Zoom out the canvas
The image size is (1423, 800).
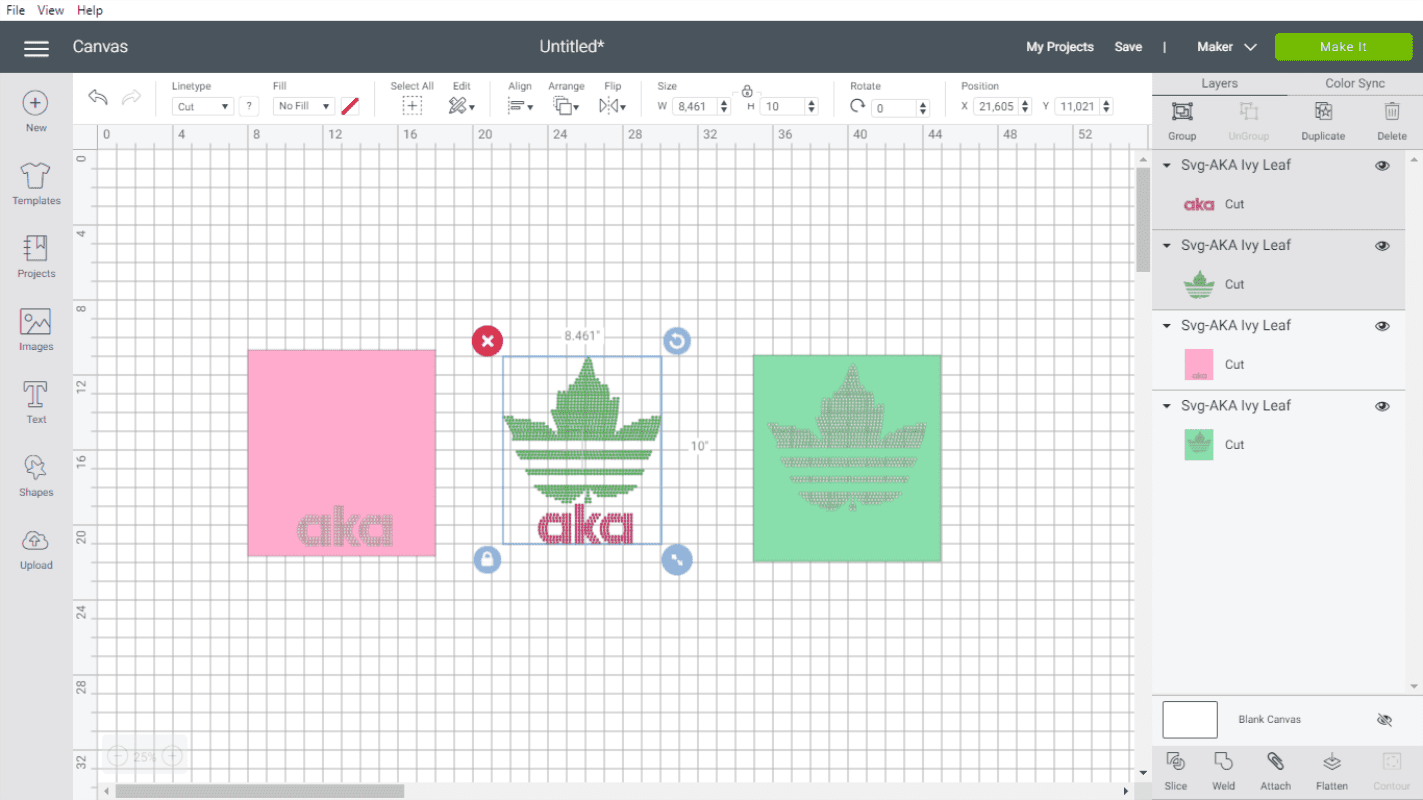click(x=117, y=757)
